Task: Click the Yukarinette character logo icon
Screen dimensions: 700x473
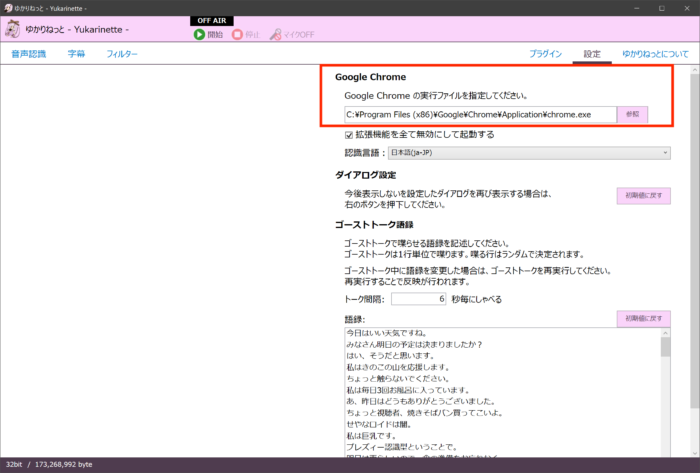Action: tap(12, 29)
